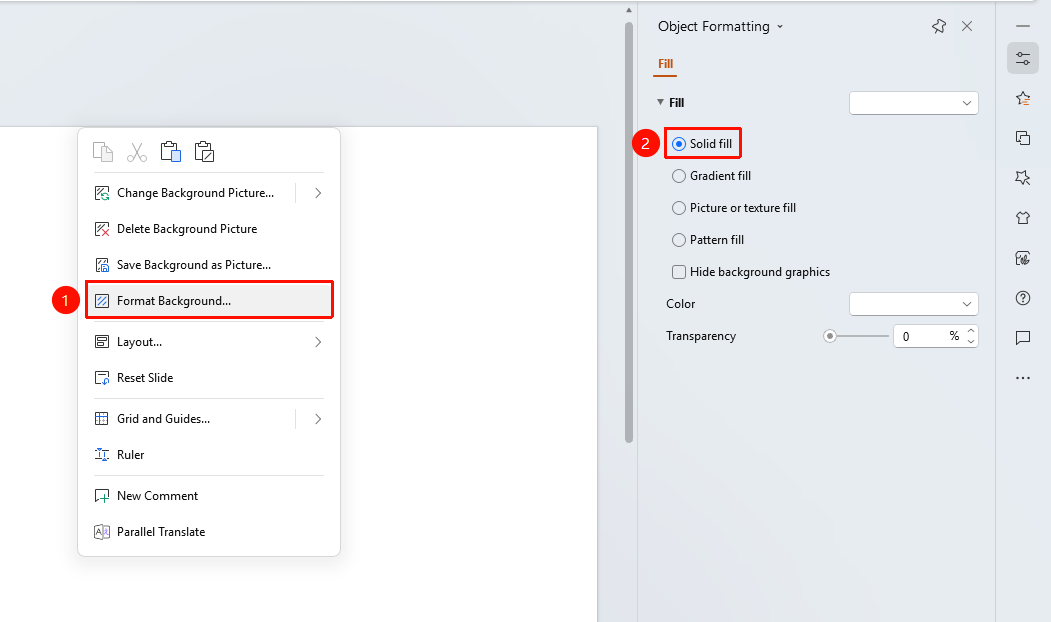
Task: Pin the Object Formatting panel
Action: (x=938, y=26)
